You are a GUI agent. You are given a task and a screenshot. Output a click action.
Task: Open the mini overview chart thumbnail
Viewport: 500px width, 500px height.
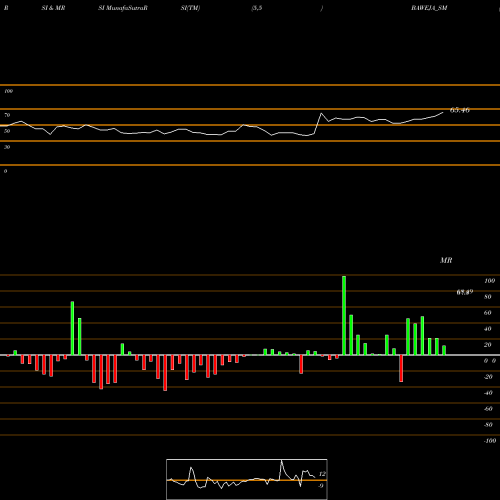[247, 479]
